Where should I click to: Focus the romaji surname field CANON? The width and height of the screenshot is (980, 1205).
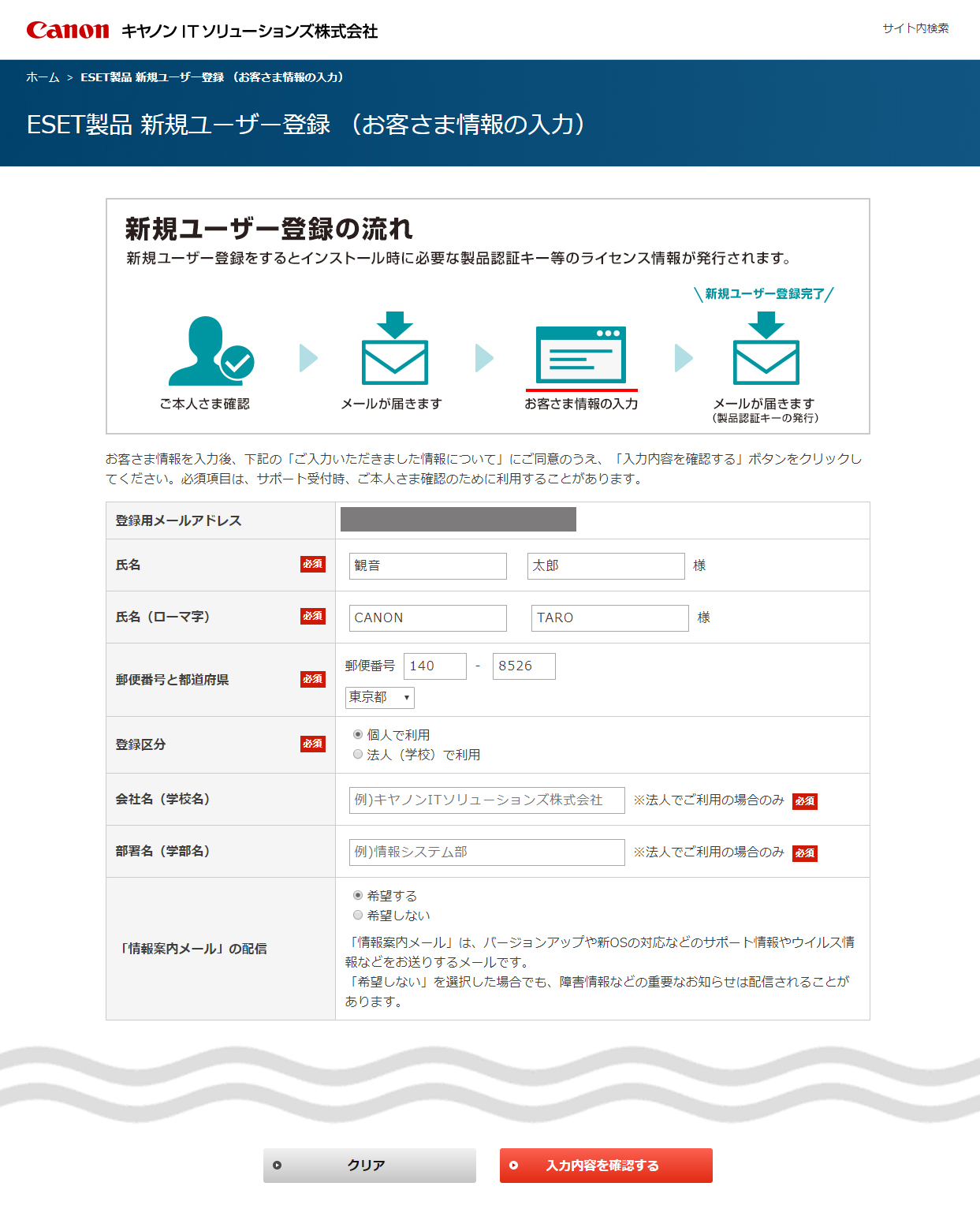pyautogui.click(x=428, y=617)
